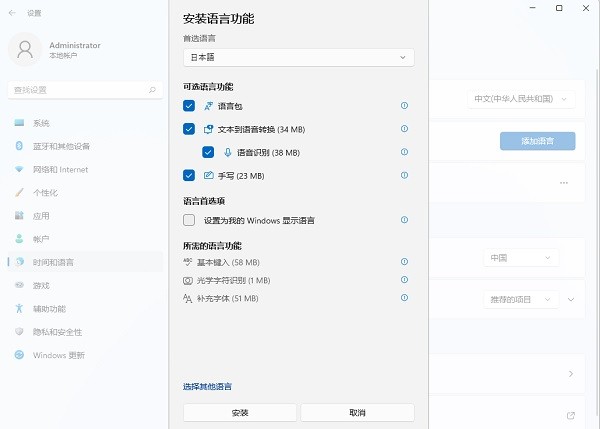600x429 pixels.
Task: Open the 中国 region dropdown
Action: coord(521,258)
